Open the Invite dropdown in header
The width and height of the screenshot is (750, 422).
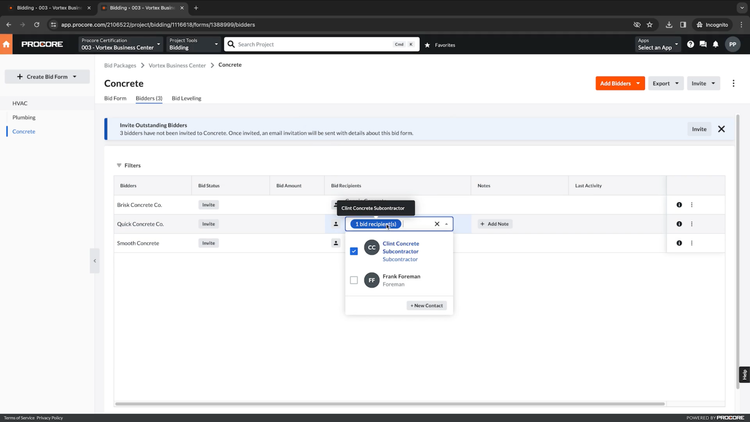coord(703,83)
